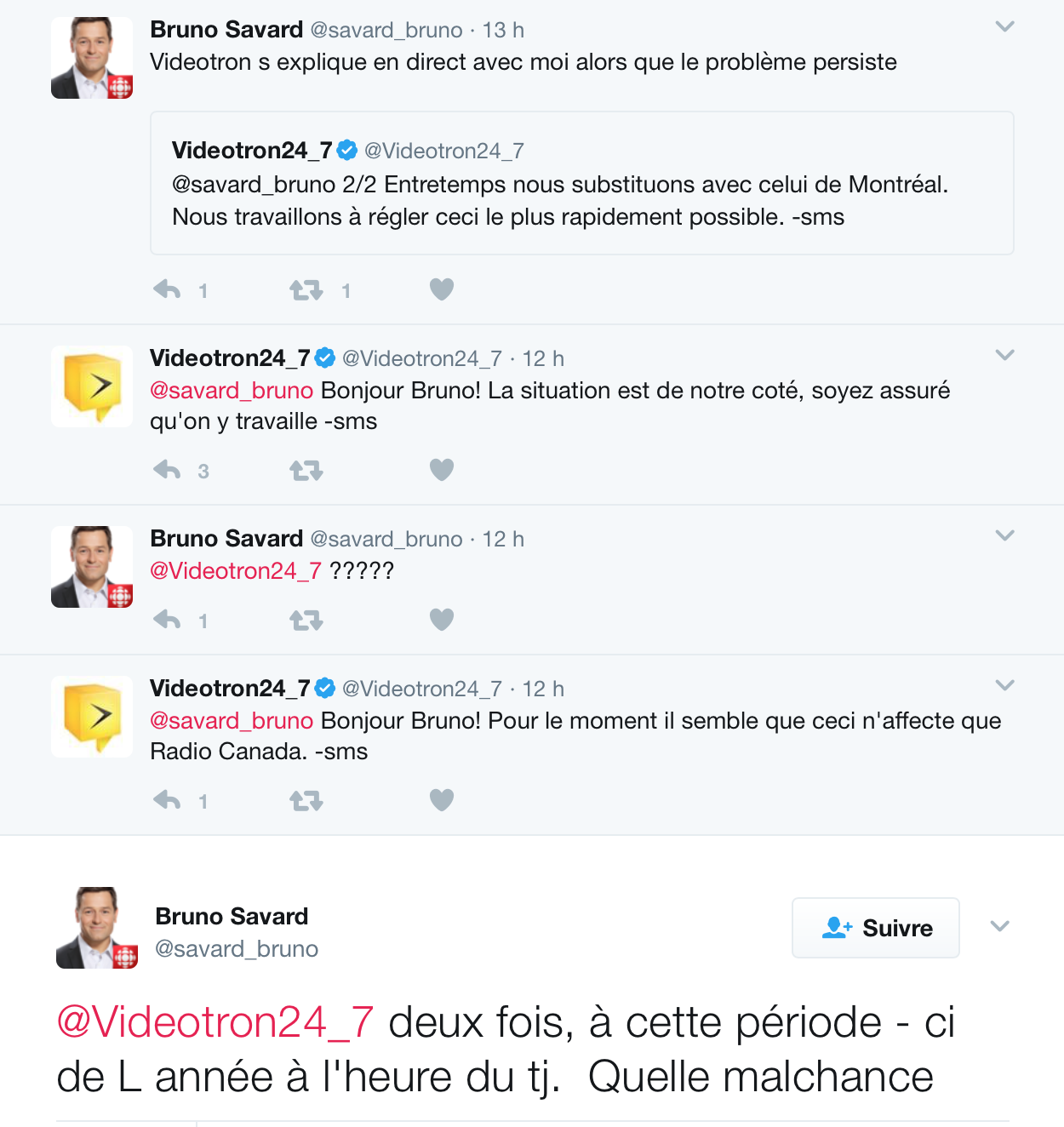Reply to Videotron's 'La situation est de notre coté' tweet
Screen dimensions: 1064x1127
tap(167, 470)
